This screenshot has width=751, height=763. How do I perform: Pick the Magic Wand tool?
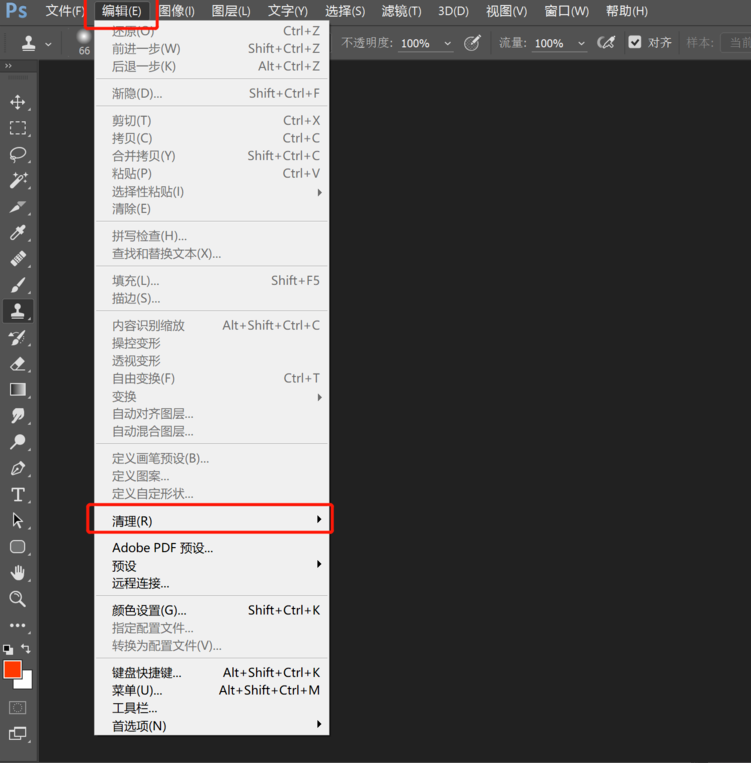point(18,180)
